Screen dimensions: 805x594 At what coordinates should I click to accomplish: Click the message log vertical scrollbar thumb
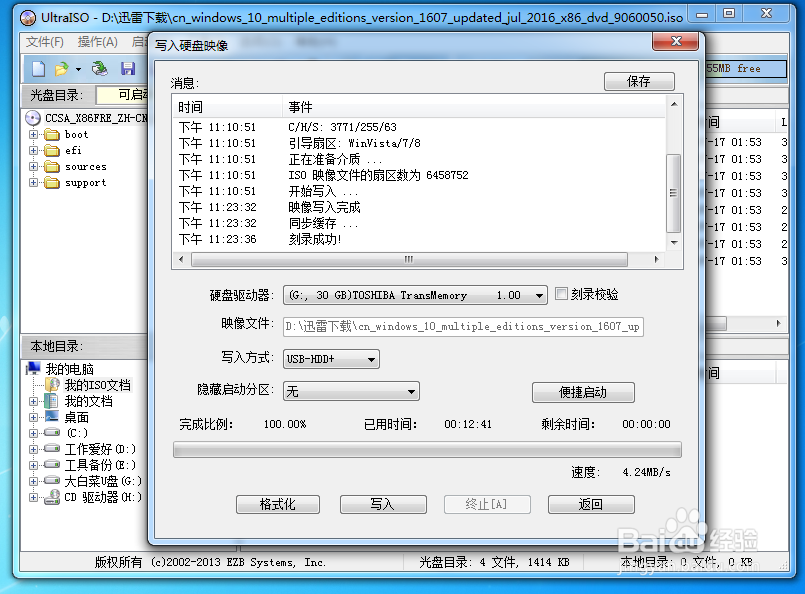point(674,193)
